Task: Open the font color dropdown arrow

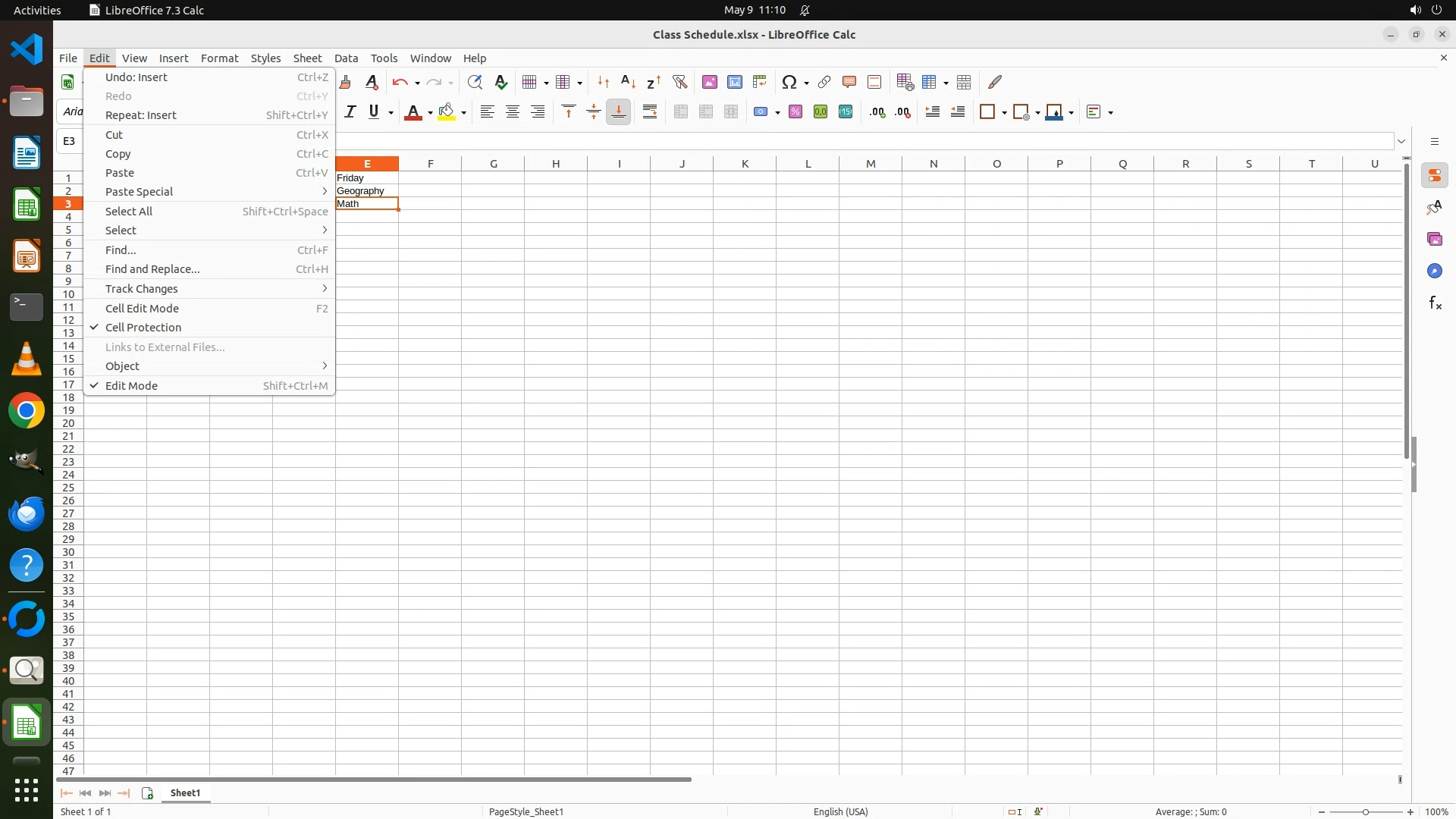Action: tap(430, 113)
